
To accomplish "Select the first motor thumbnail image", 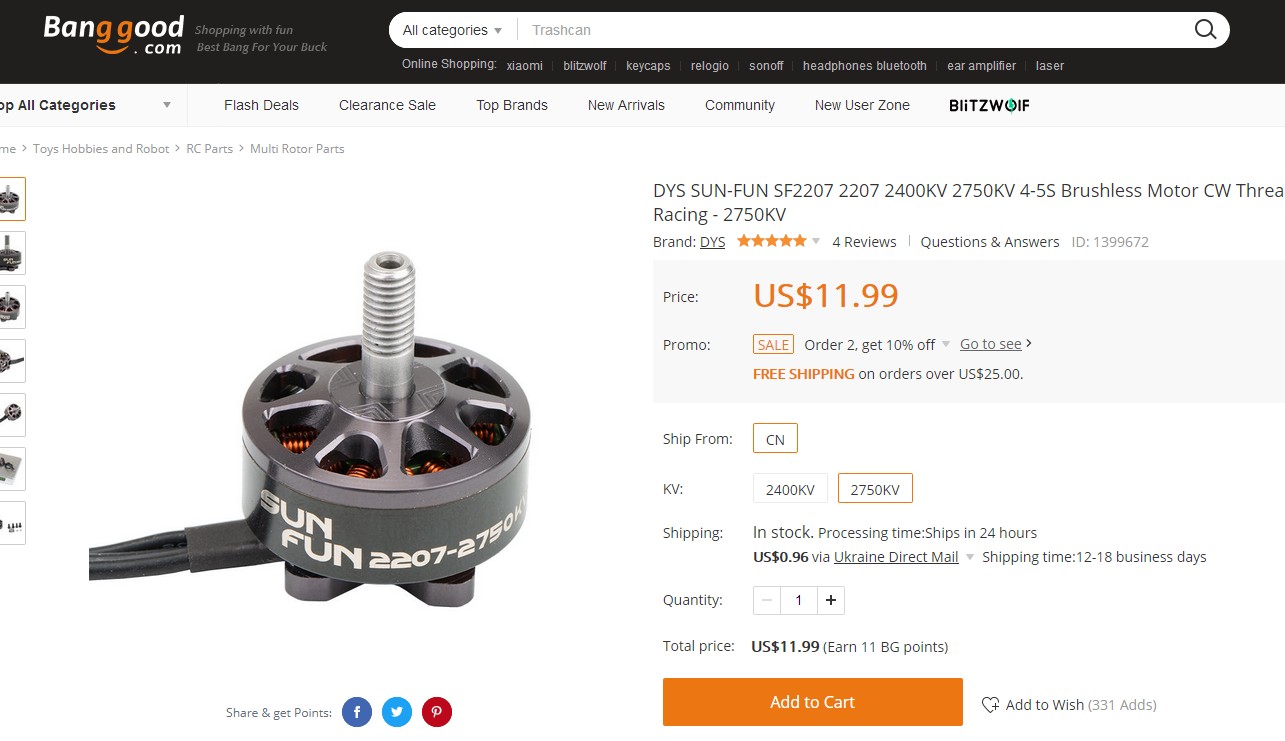I will [x=10, y=199].
